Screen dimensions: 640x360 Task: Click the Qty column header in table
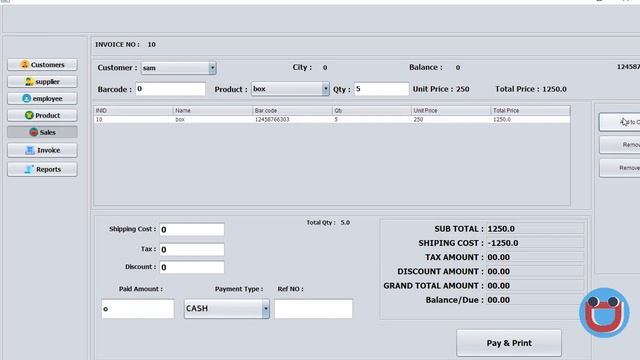(371, 111)
